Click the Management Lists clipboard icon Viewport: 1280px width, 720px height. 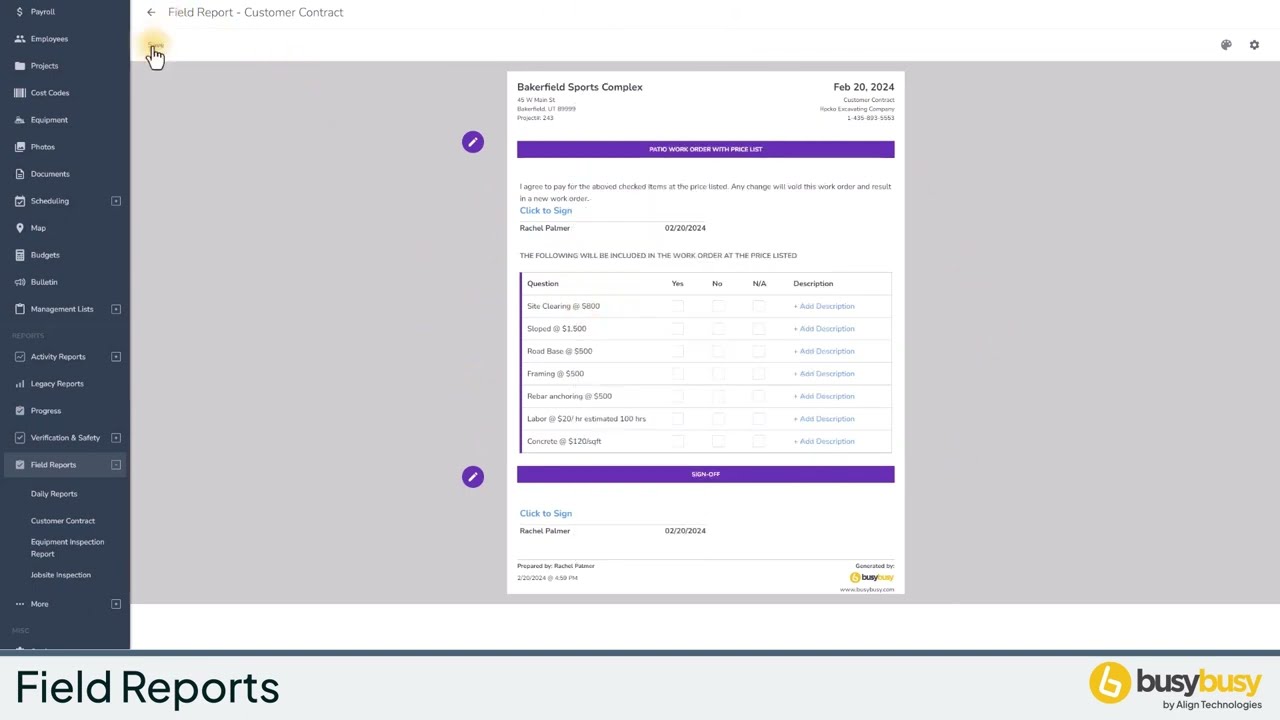pos(19,309)
